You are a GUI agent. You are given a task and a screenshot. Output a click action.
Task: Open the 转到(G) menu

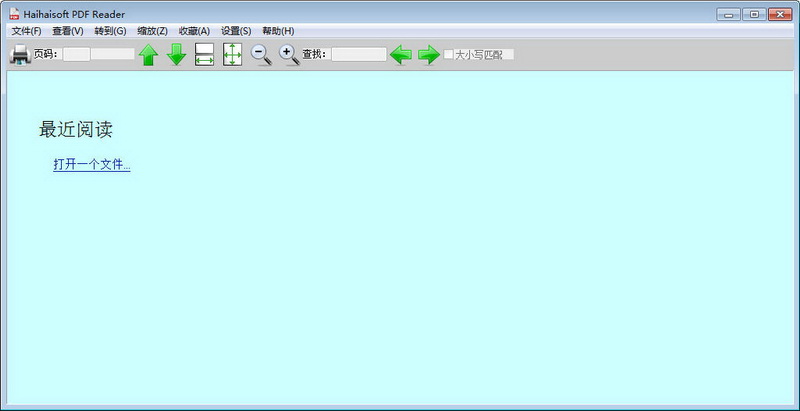click(110, 31)
